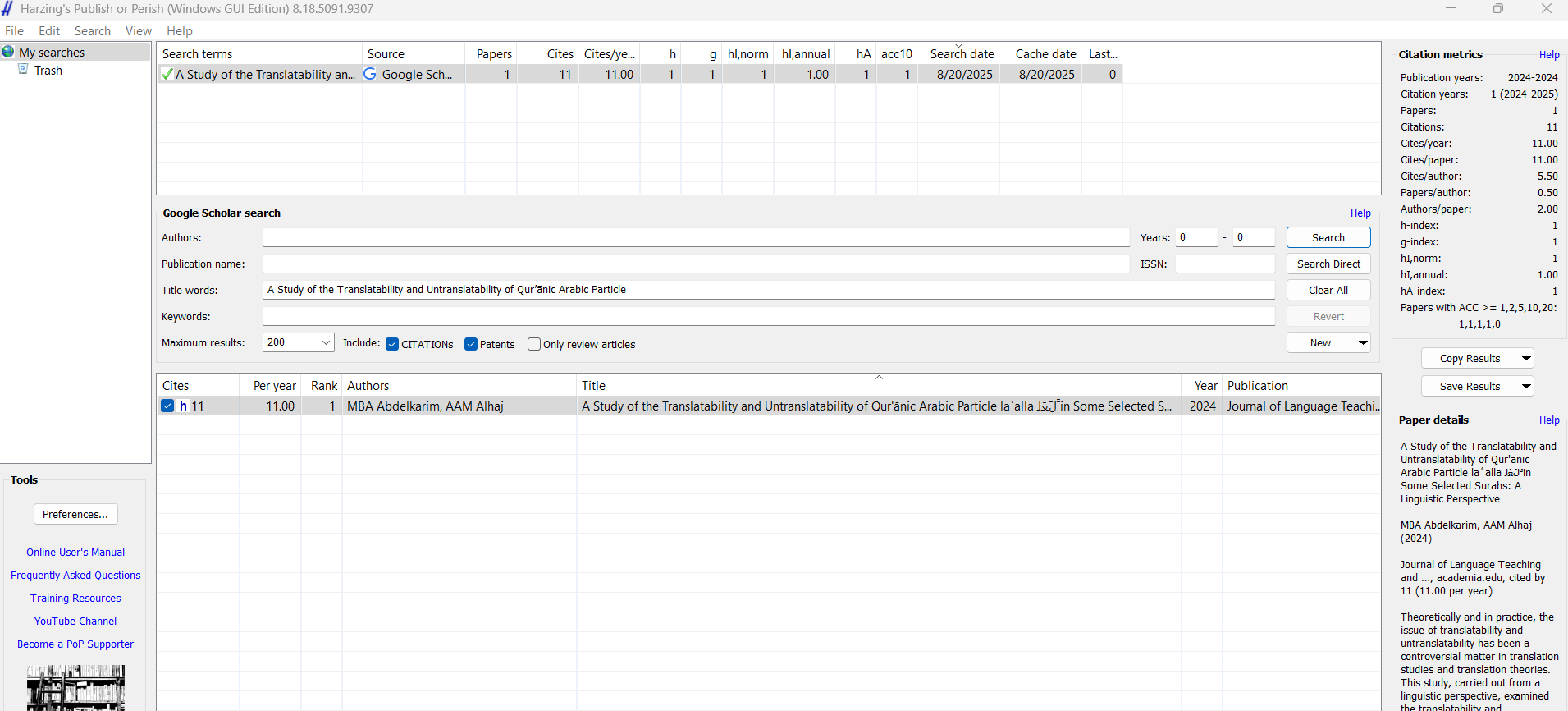
Task: Click the Authors input field
Action: click(x=696, y=237)
